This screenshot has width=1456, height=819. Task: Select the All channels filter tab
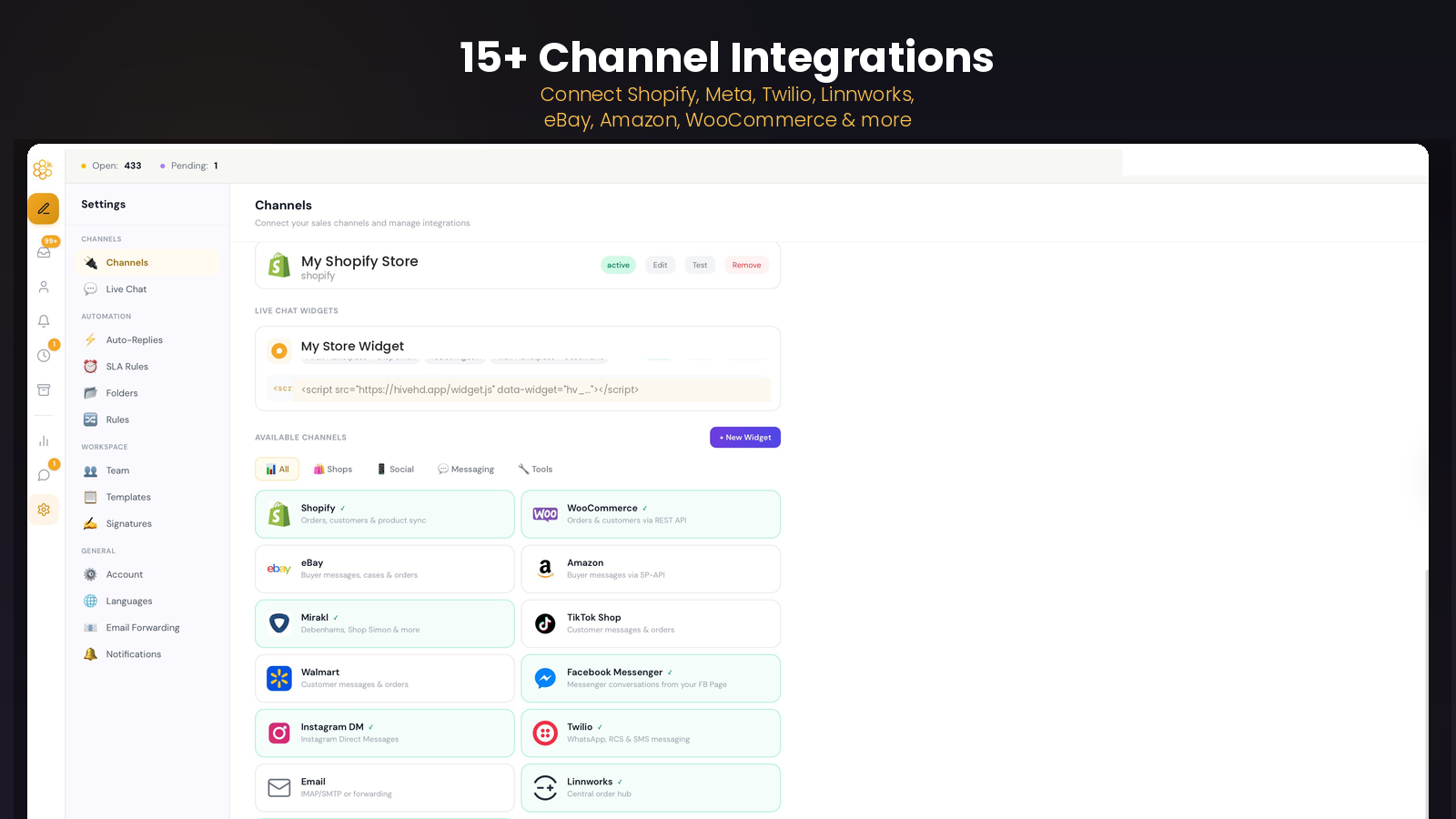point(277,470)
